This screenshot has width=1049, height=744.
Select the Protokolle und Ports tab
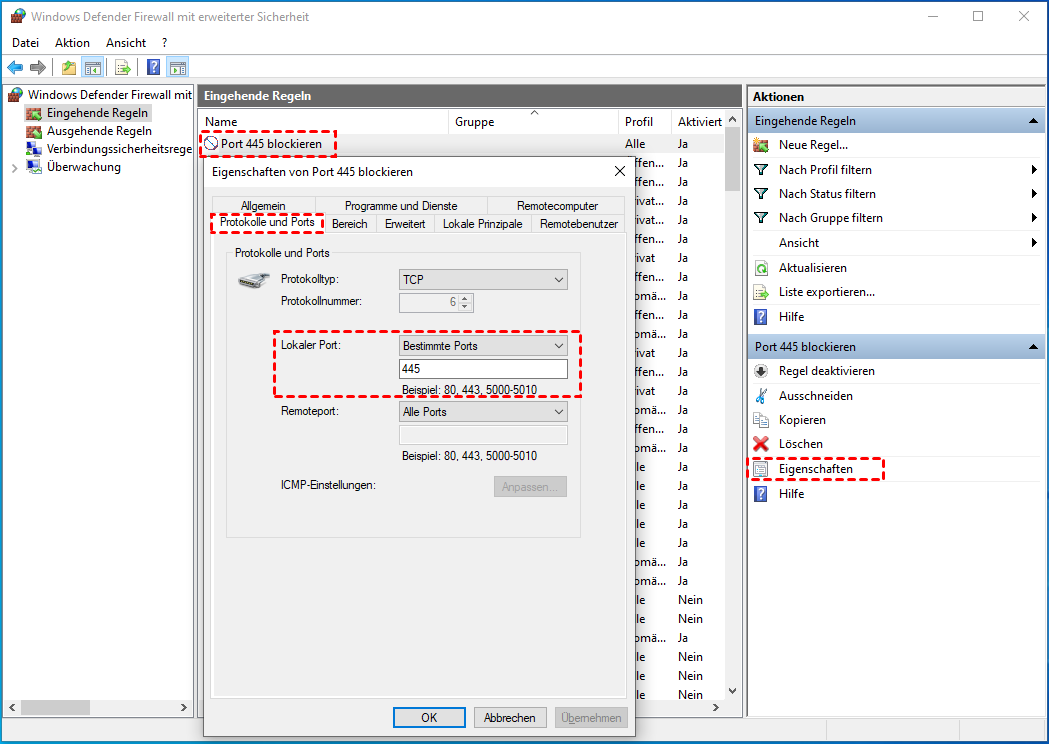(267, 222)
